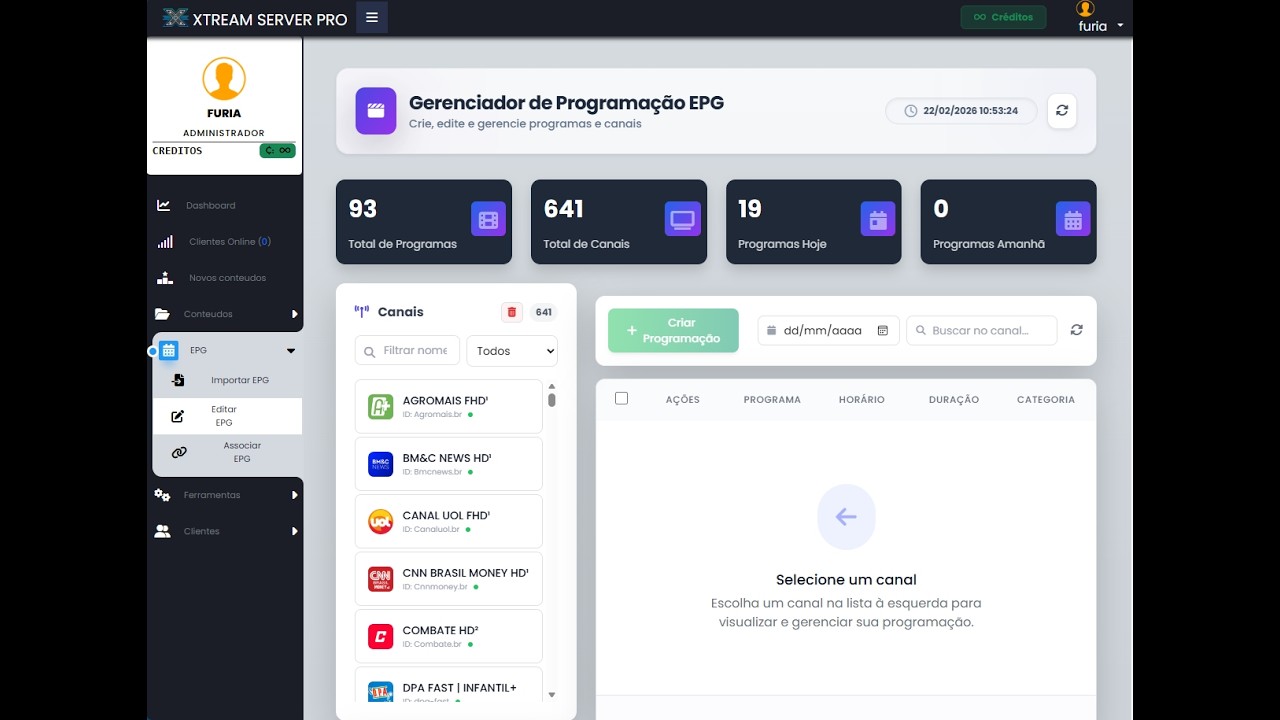Click the green infinite credits badge
The height and width of the screenshot is (720, 1280).
point(277,151)
